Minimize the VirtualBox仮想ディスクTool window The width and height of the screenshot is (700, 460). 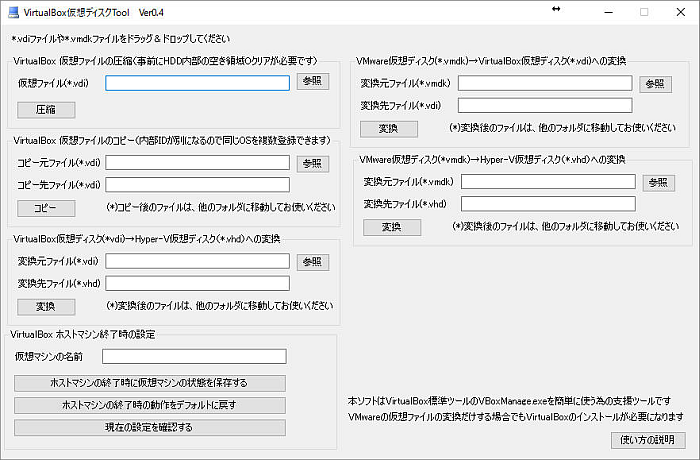[608, 12]
